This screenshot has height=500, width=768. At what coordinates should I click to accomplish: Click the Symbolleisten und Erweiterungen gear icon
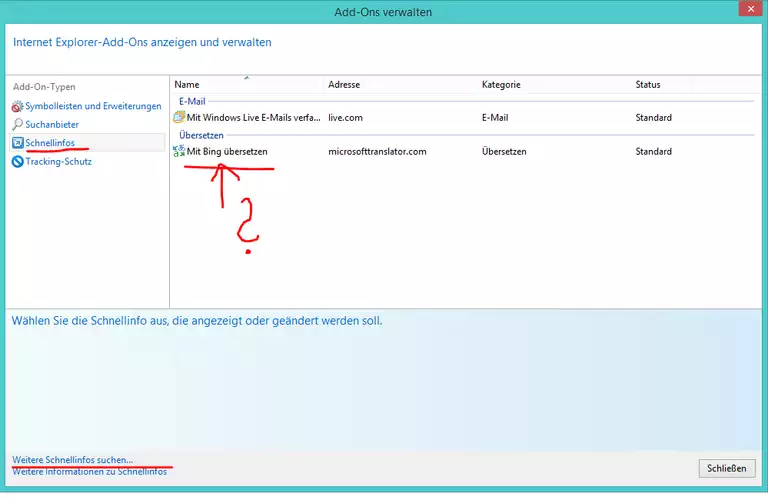tap(17, 106)
